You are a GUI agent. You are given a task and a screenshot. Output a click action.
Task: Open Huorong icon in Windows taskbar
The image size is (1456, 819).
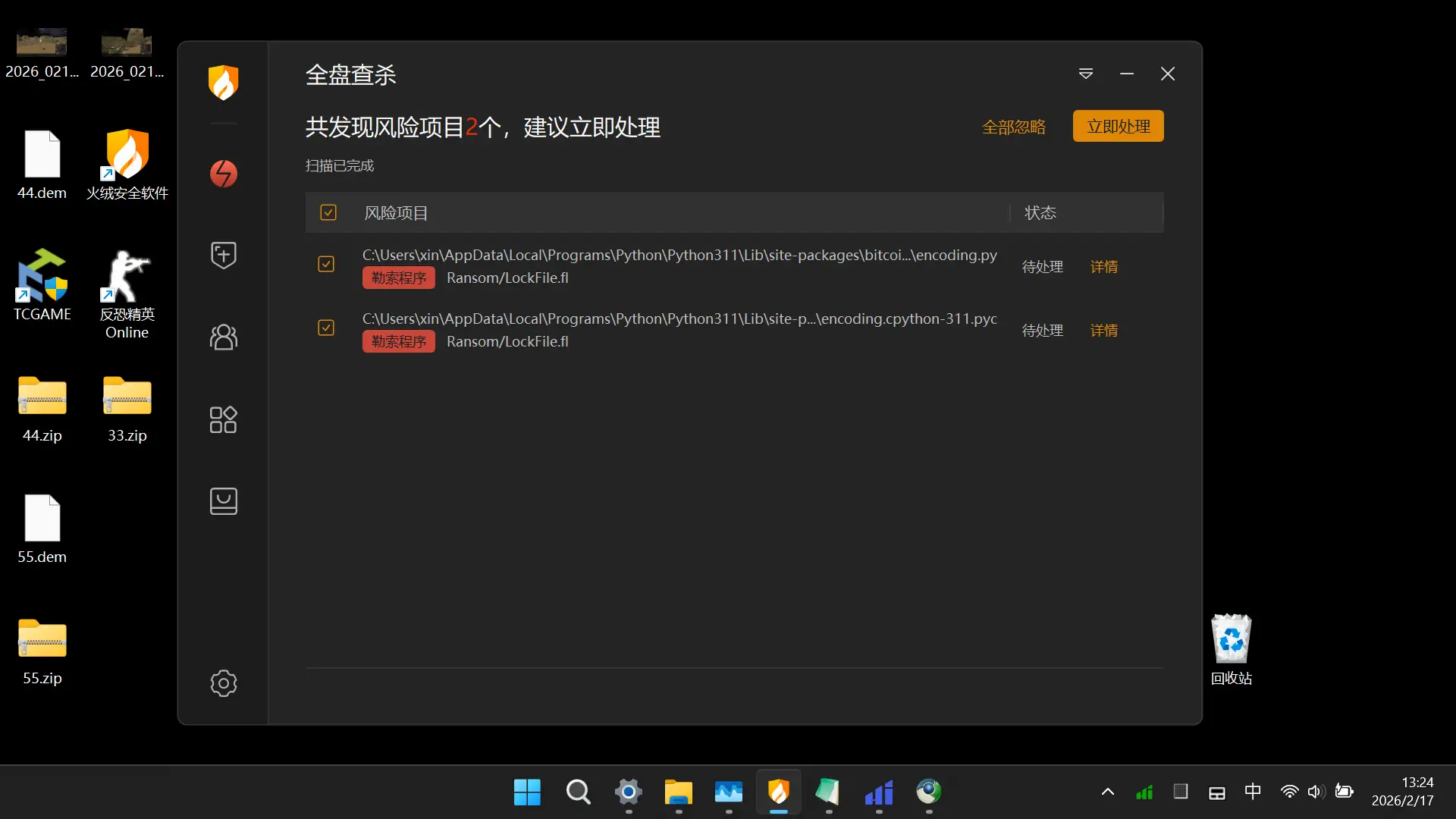point(779,792)
